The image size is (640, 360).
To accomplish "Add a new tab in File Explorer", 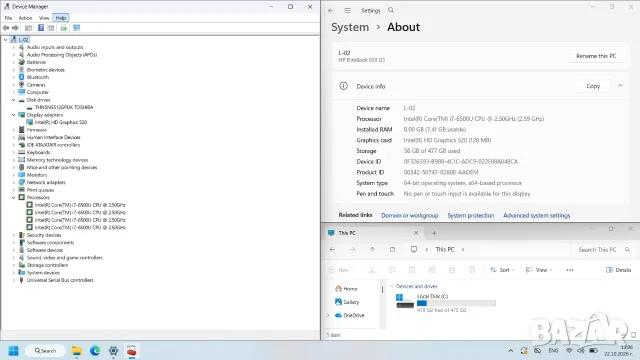I will [x=434, y=233].
